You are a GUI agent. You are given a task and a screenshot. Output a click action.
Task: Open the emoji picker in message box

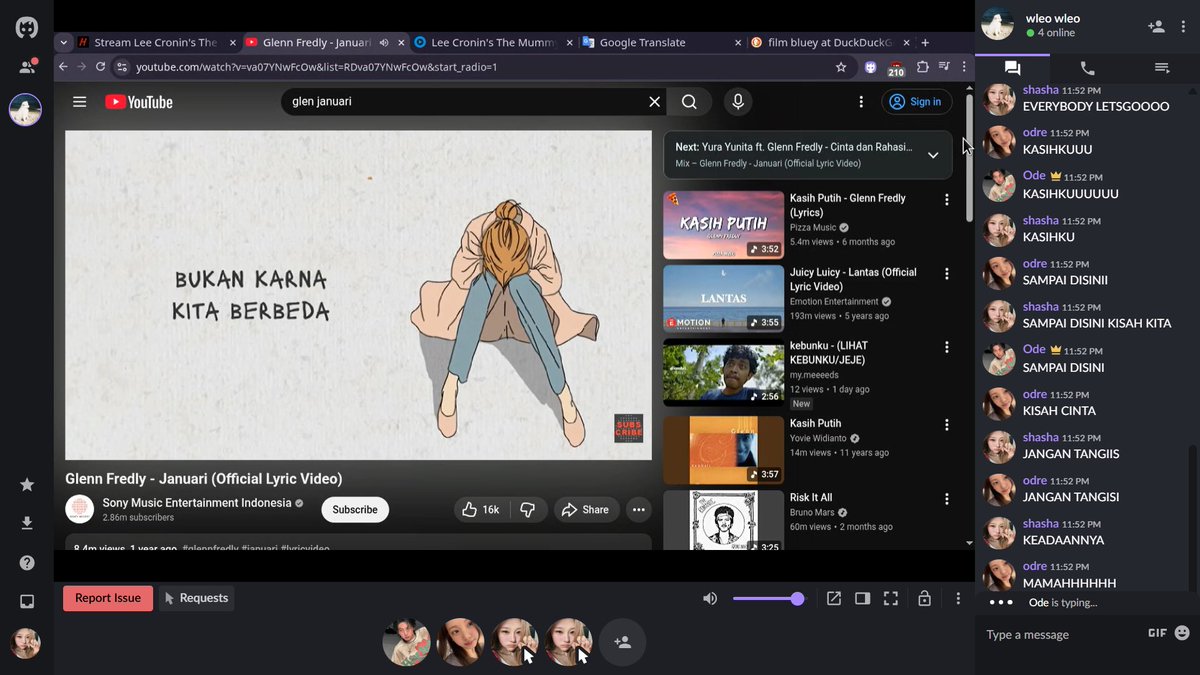1182,633
